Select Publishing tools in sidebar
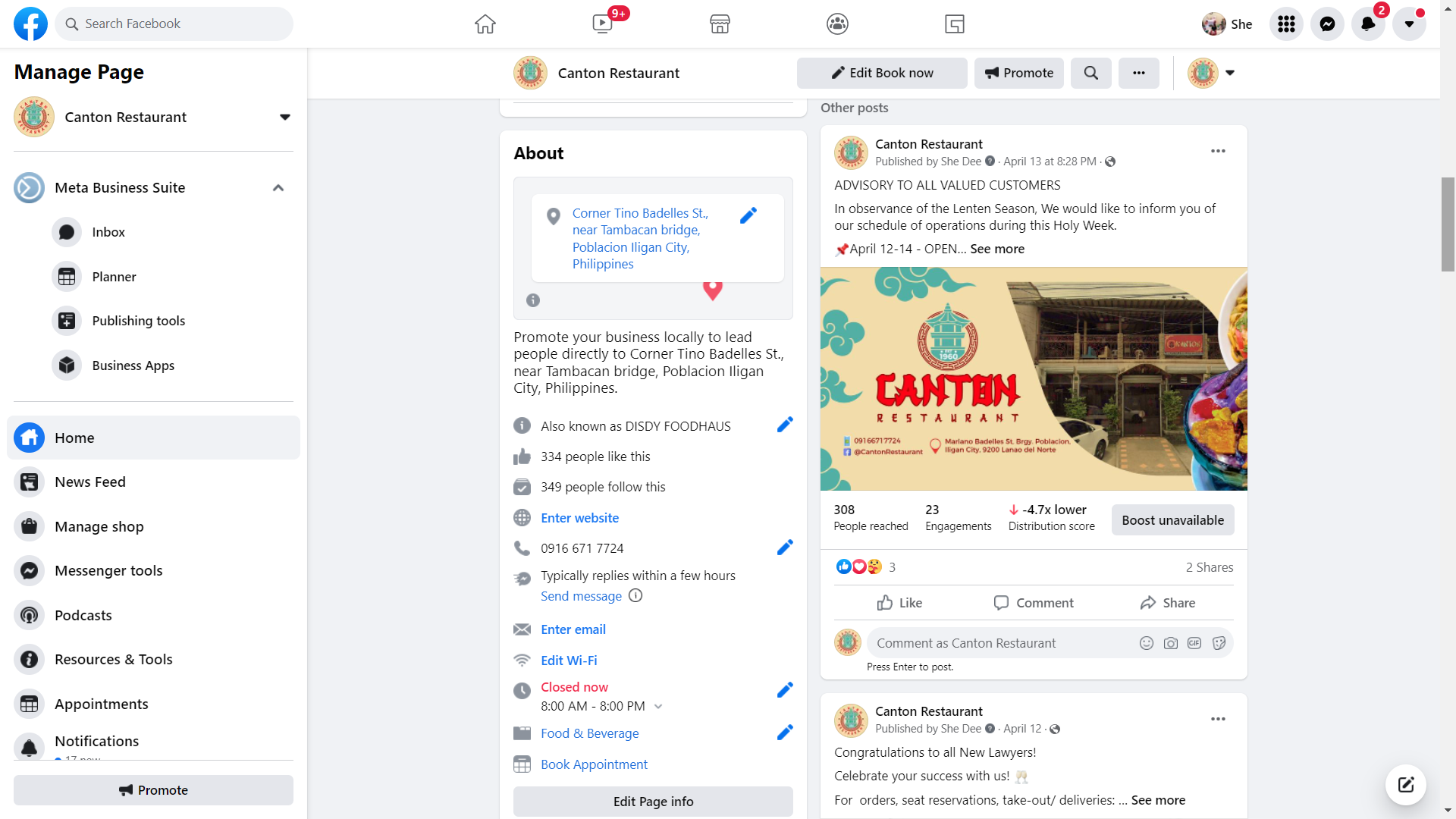This screenshot has height=819, width=1456. [x=138, y=321]
